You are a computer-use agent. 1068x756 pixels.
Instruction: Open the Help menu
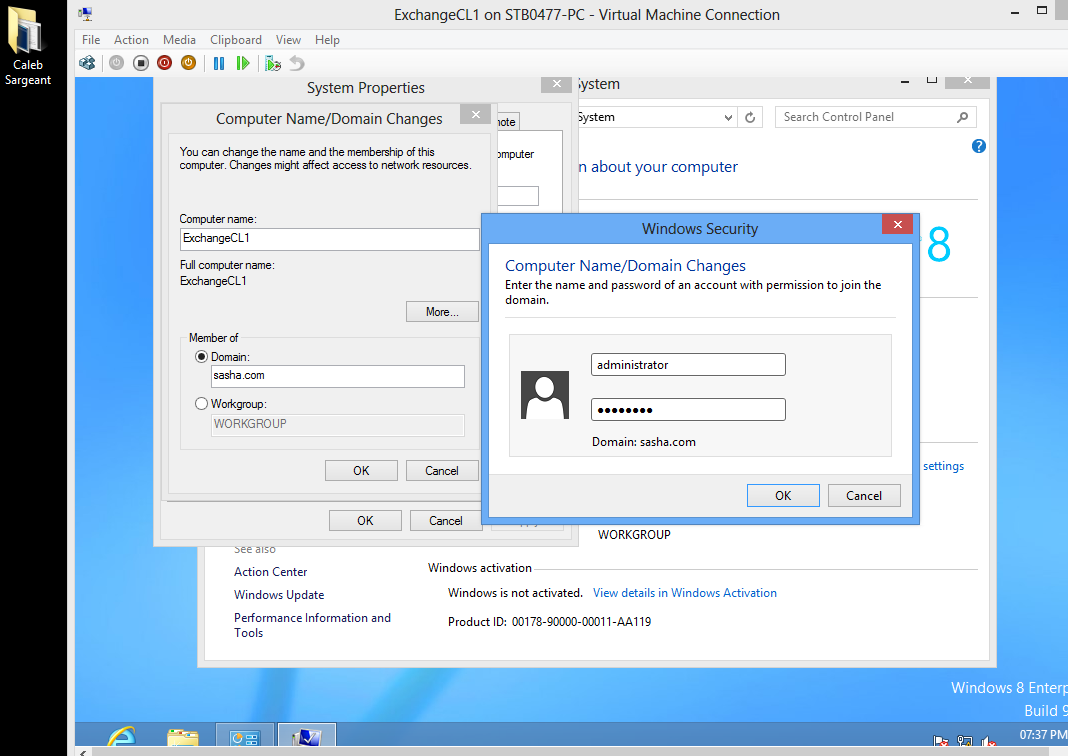(x=327, y=40)
